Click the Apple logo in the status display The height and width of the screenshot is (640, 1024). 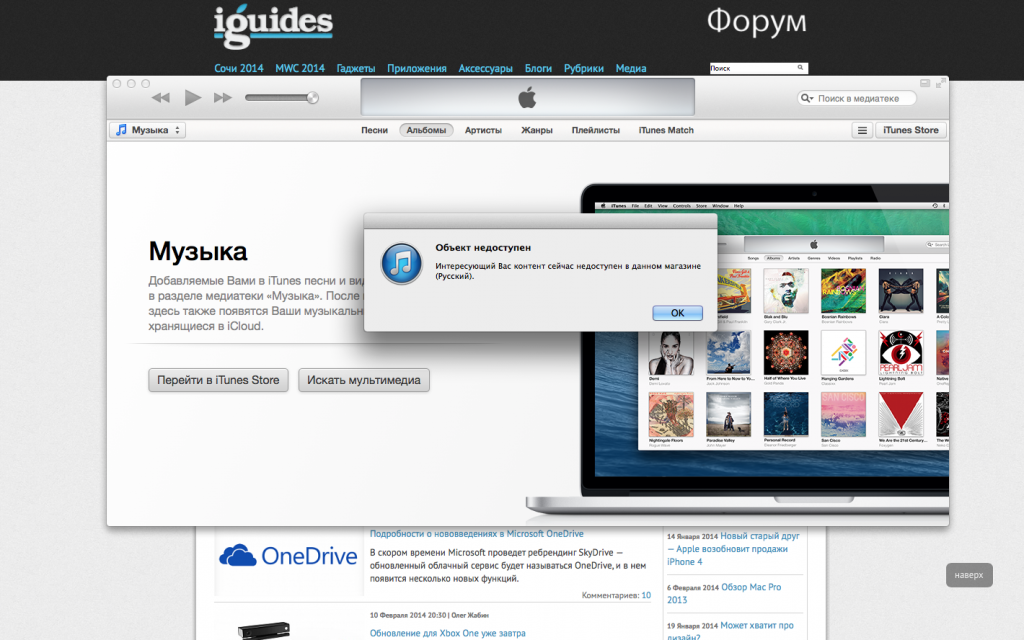pyautogui.click(x=527, y=98)
